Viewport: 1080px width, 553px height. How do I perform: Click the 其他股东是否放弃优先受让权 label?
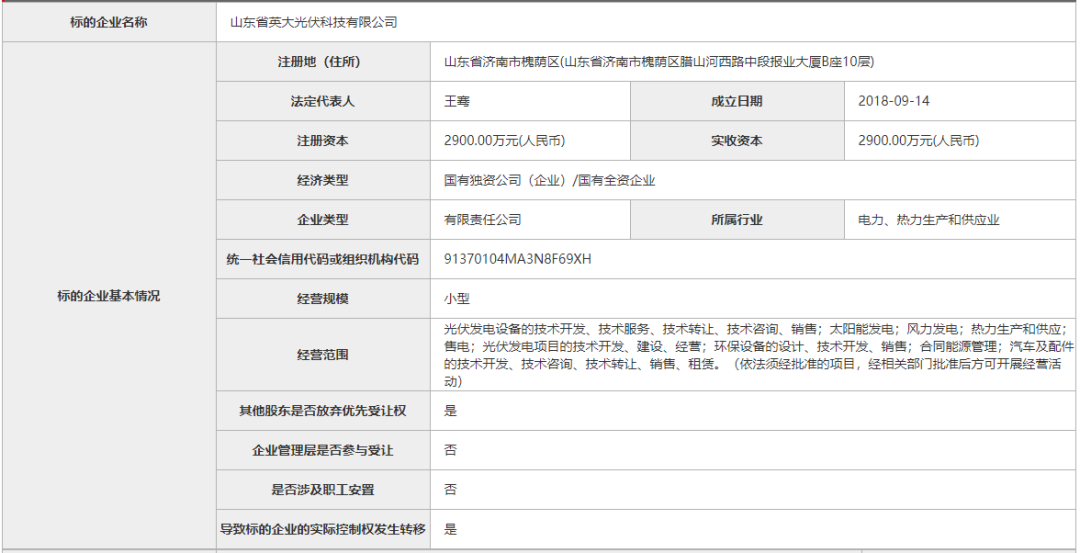pyautogui.click(x=323, y=410)
